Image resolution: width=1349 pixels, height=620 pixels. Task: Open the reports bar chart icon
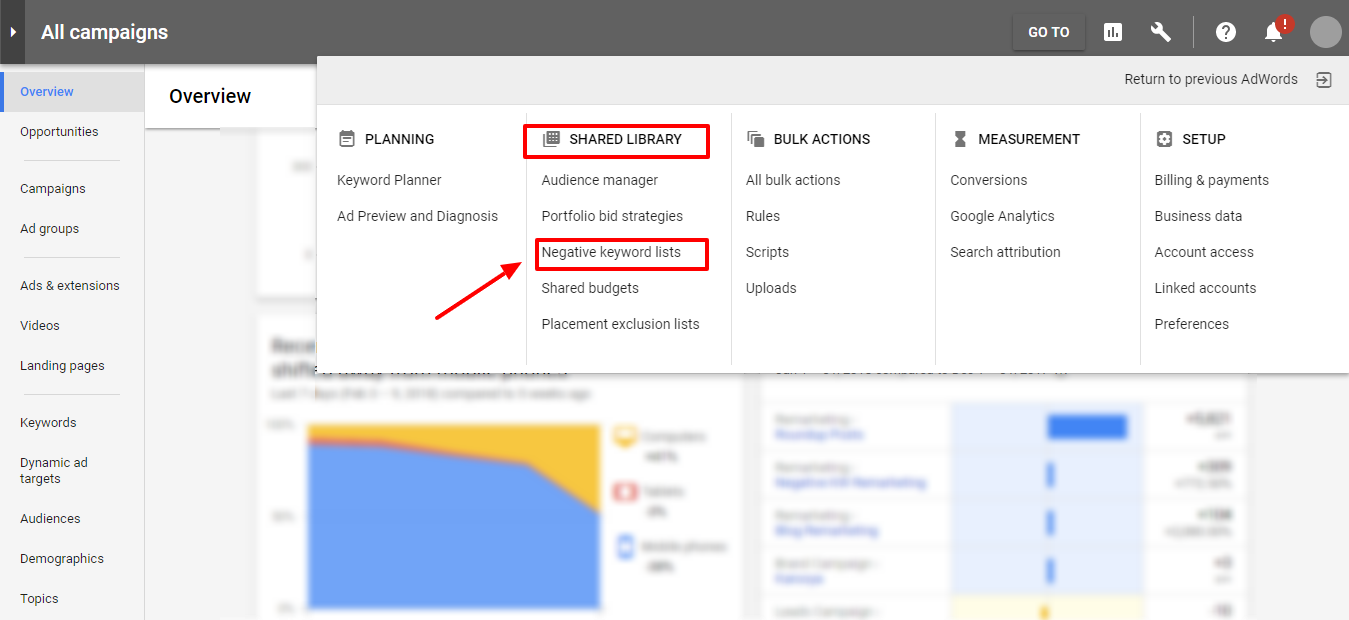1113,32
